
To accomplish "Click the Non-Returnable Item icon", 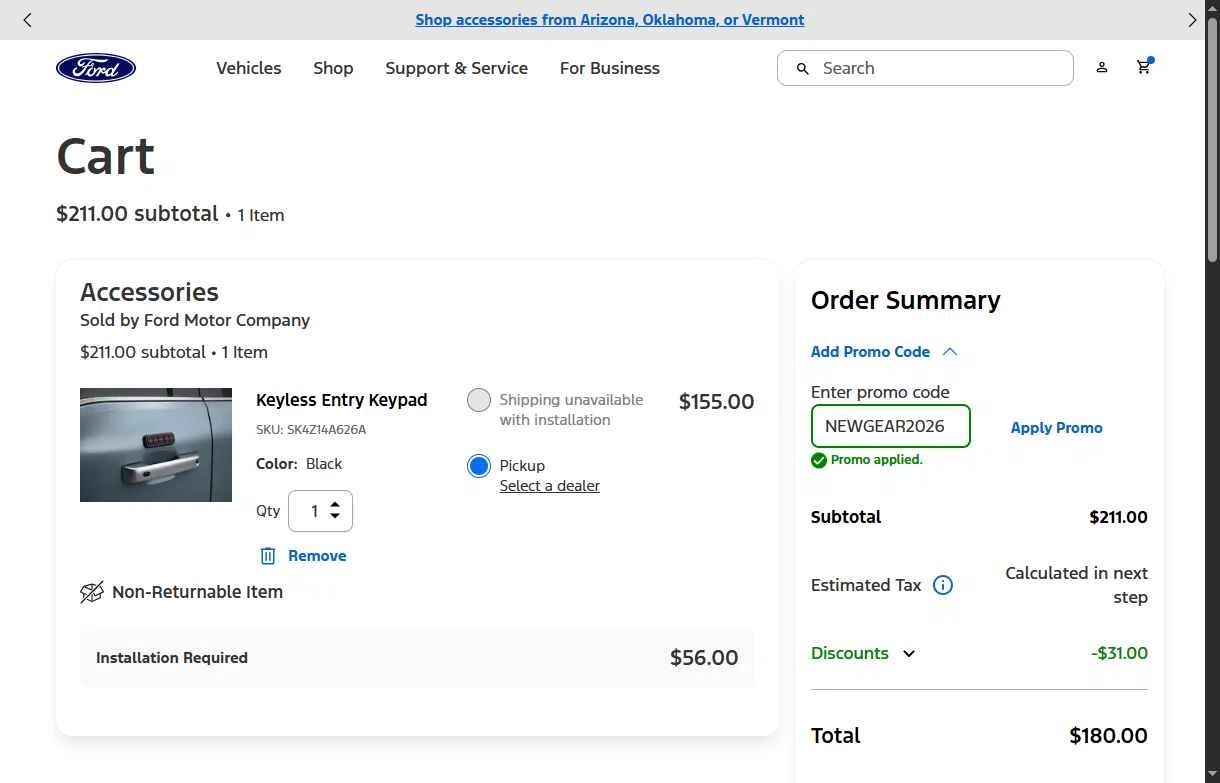I will click(92, 592).
